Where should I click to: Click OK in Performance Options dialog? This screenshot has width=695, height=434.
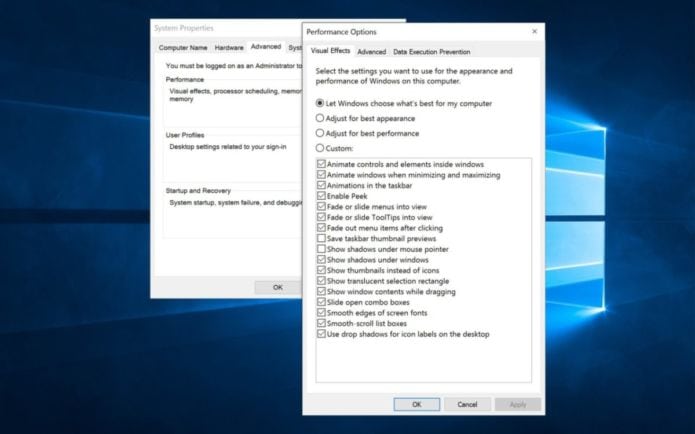[x=416, y=404]
